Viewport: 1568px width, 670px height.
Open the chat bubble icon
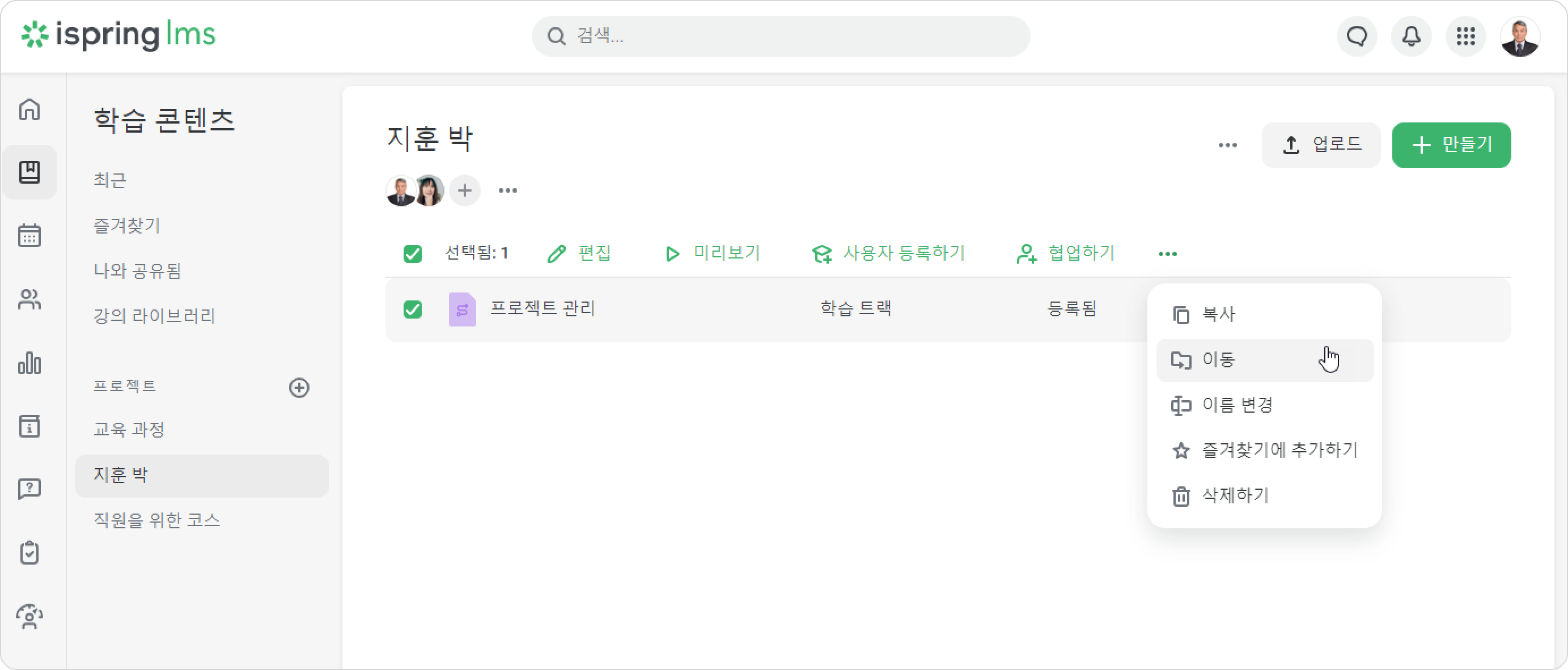pyautogui.click(x=1357, y=36)
